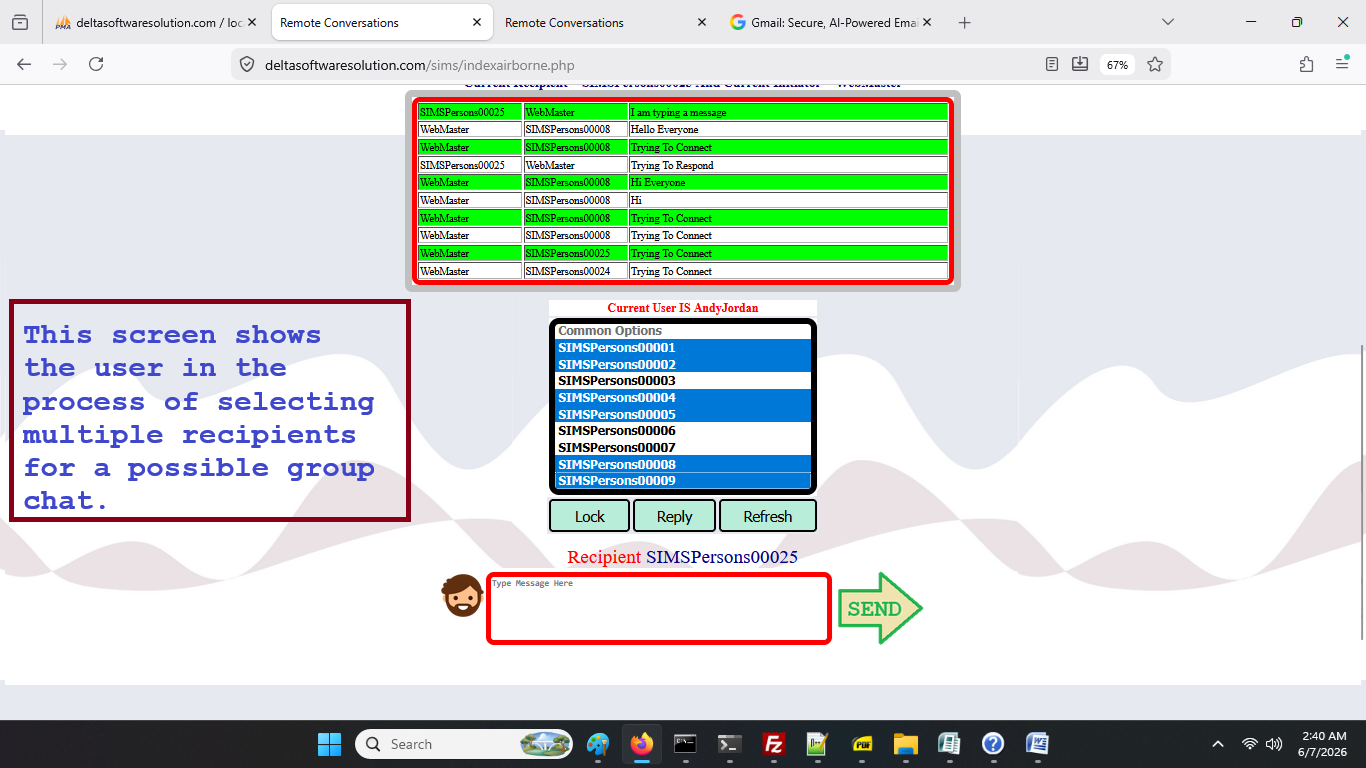Select SIMSPersons00008 in the recipient list
Viewport: 1366px width, 768px height.
[x=682, y=464]
